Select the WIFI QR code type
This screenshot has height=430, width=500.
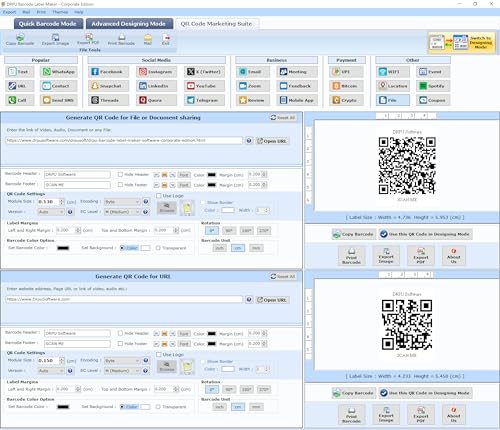(393, 72)
